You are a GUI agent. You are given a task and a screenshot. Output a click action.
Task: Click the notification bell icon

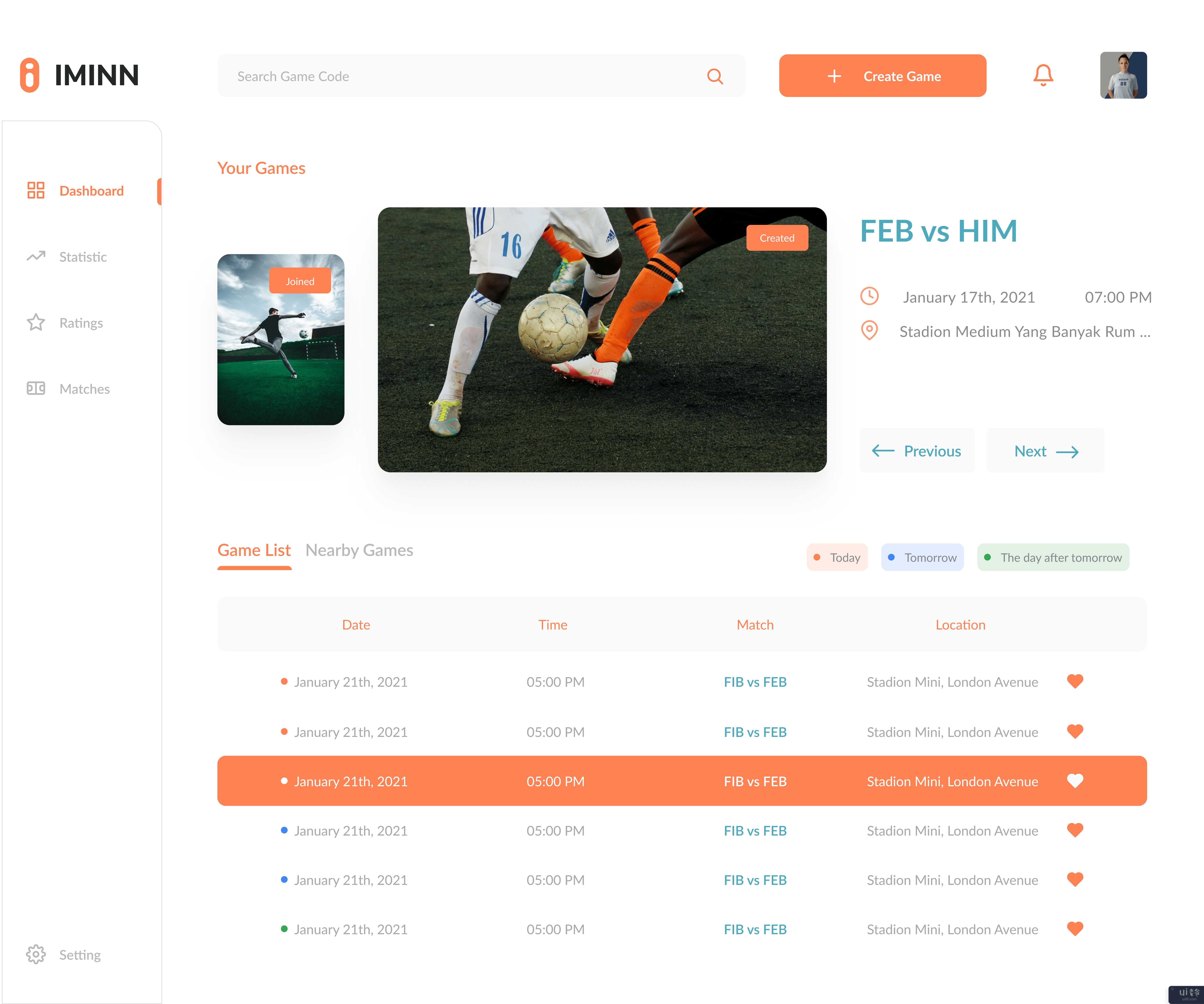pyautogui.click(x=1044, y=76)
